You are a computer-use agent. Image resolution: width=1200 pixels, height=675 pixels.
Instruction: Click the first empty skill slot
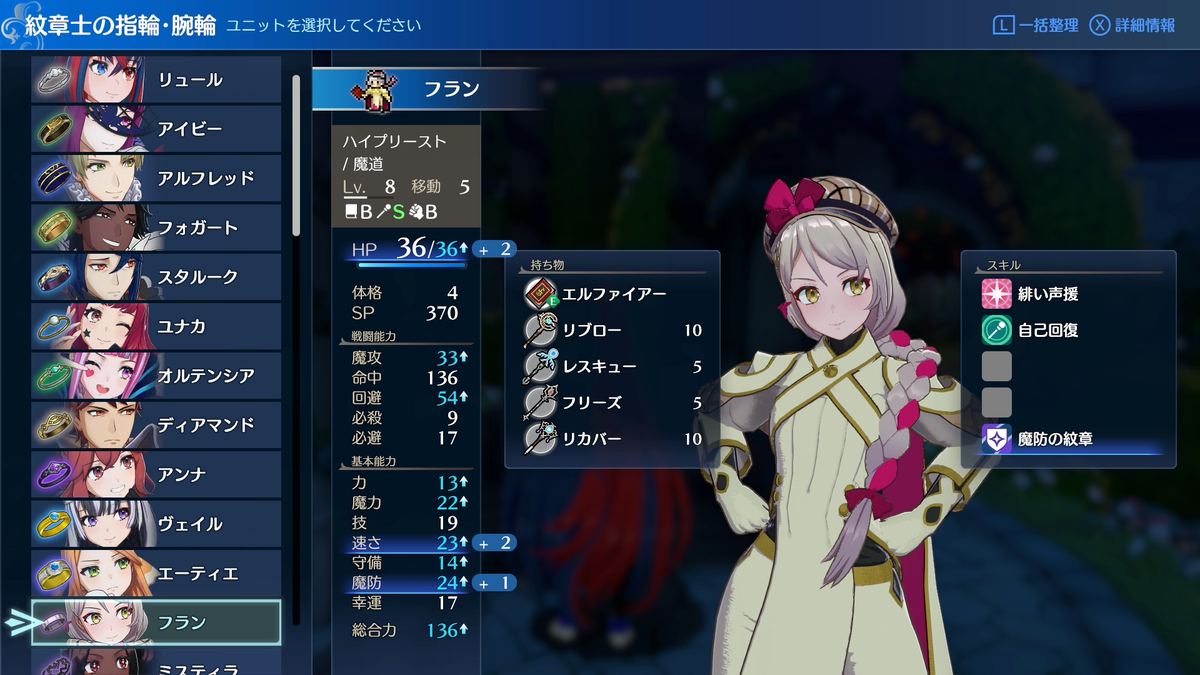[x=996, y=366]
